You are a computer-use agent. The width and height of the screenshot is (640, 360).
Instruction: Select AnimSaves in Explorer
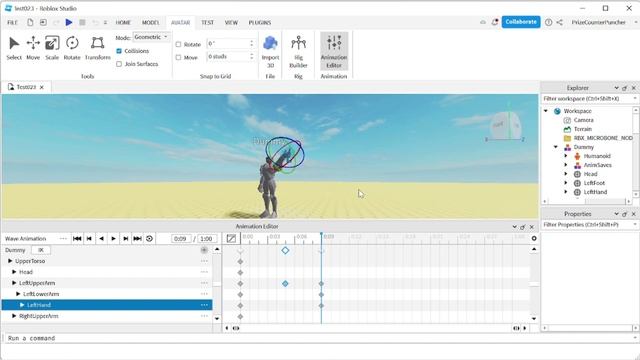click(x=598, y=165)
